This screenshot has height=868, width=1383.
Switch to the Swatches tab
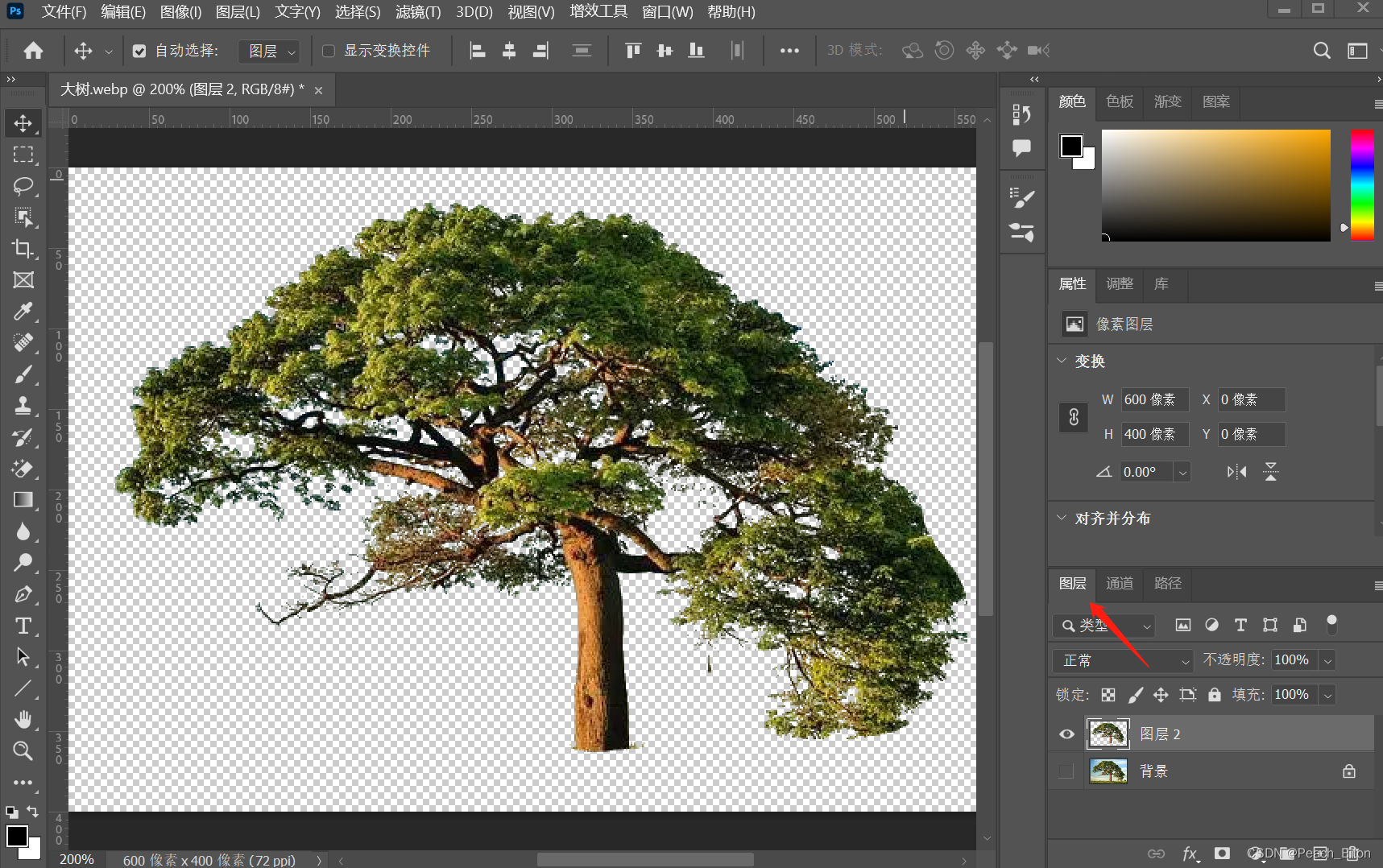point(1120,101)
